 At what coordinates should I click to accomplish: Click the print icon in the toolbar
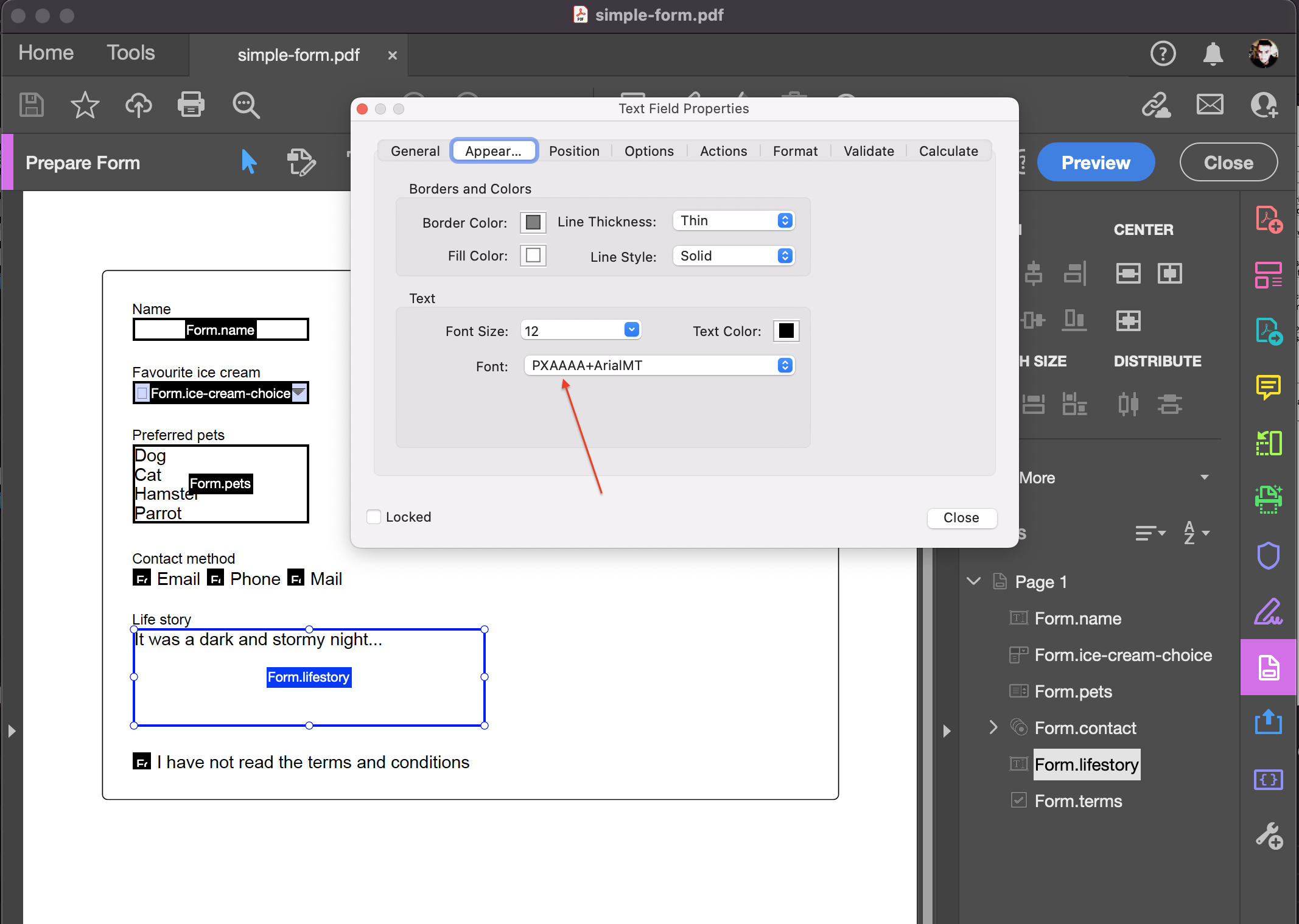[x=191, y=105]
